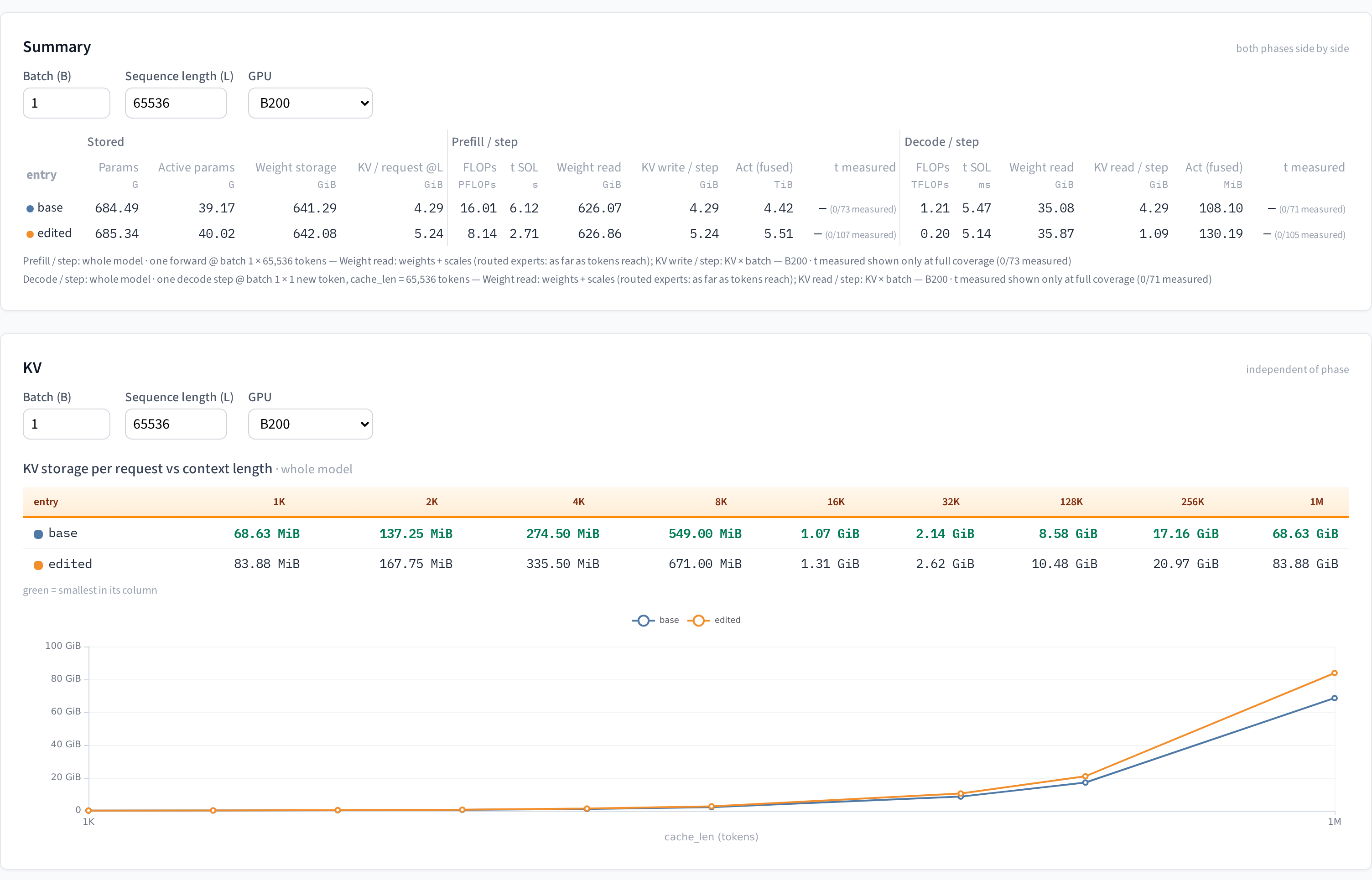Click the edited 10.48 GiB cell
The width and height of the screenshot is (1372, 880).
1065,564
